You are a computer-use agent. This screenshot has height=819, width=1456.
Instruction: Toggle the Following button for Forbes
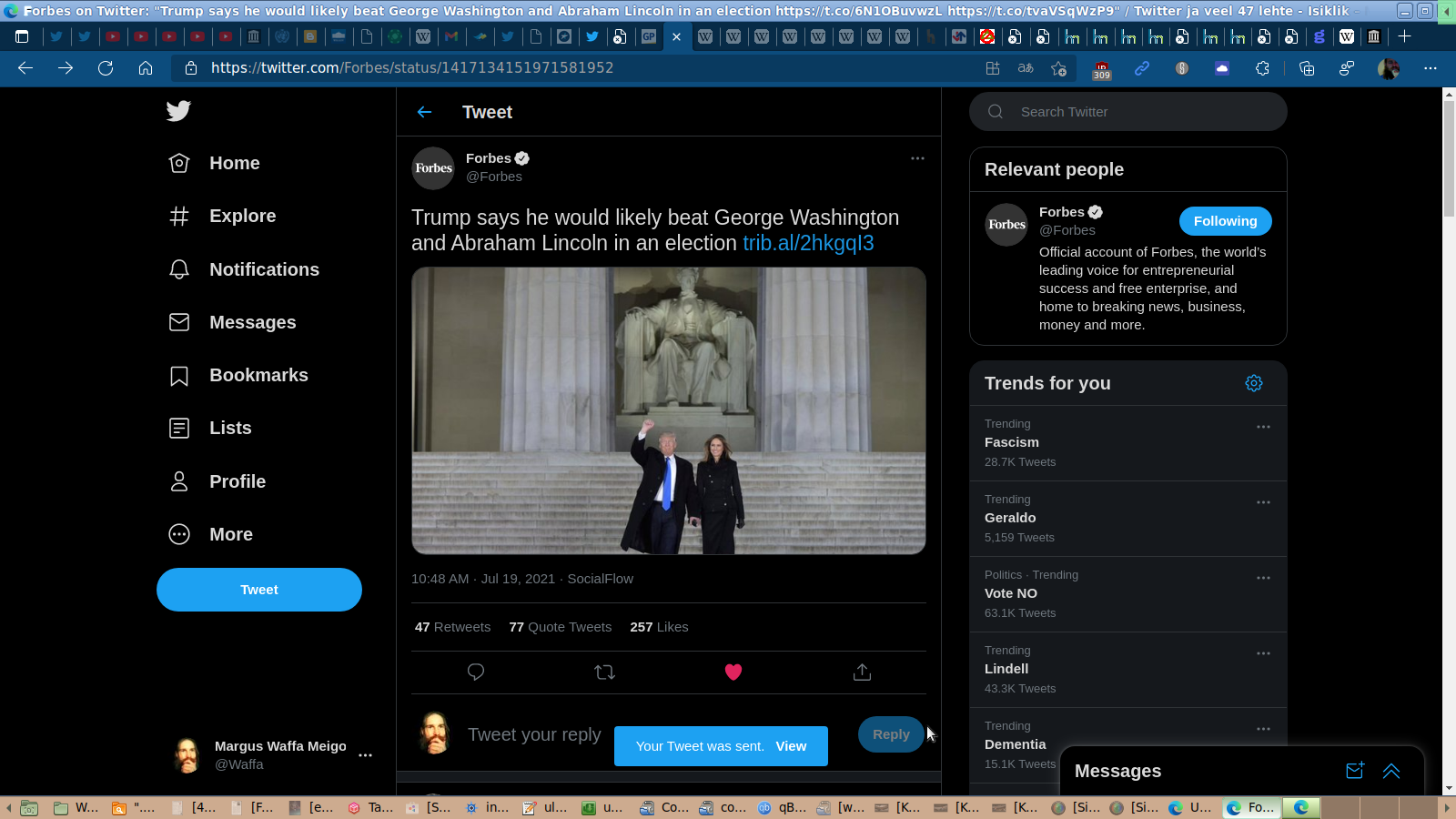click(x=1226, y=221)
